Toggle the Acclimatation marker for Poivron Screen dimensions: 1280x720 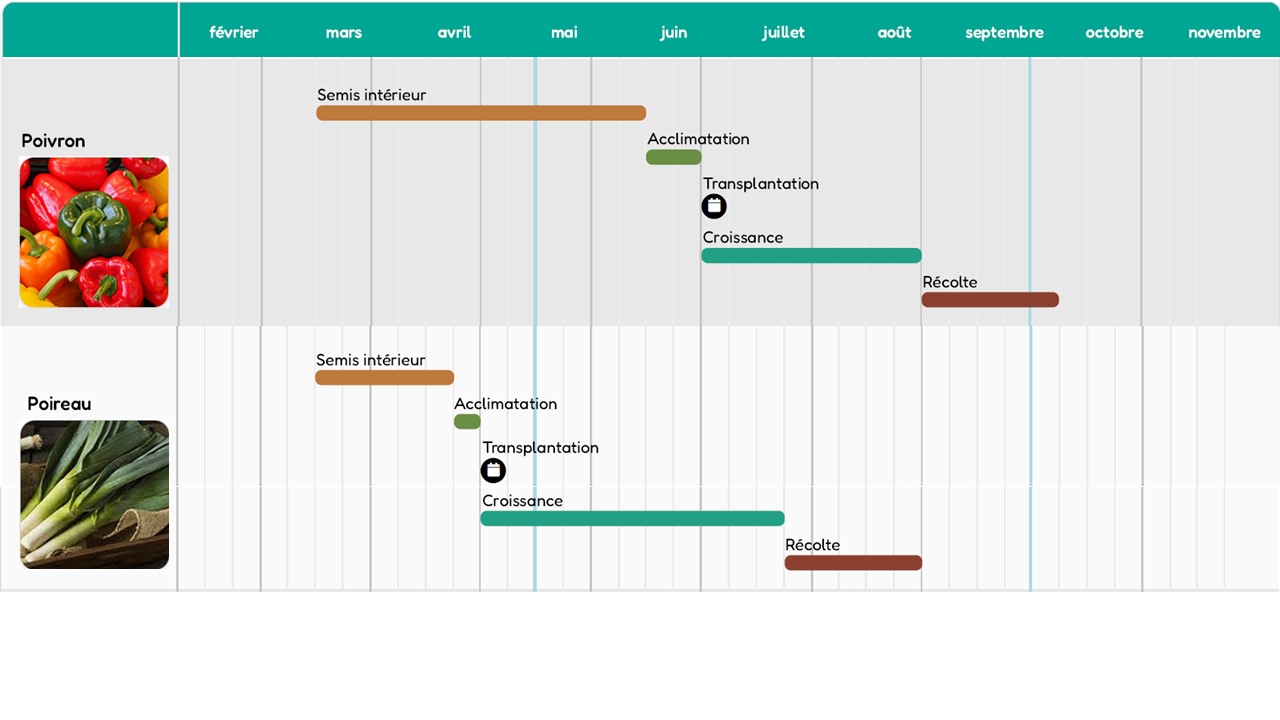[x=673, y=156]
